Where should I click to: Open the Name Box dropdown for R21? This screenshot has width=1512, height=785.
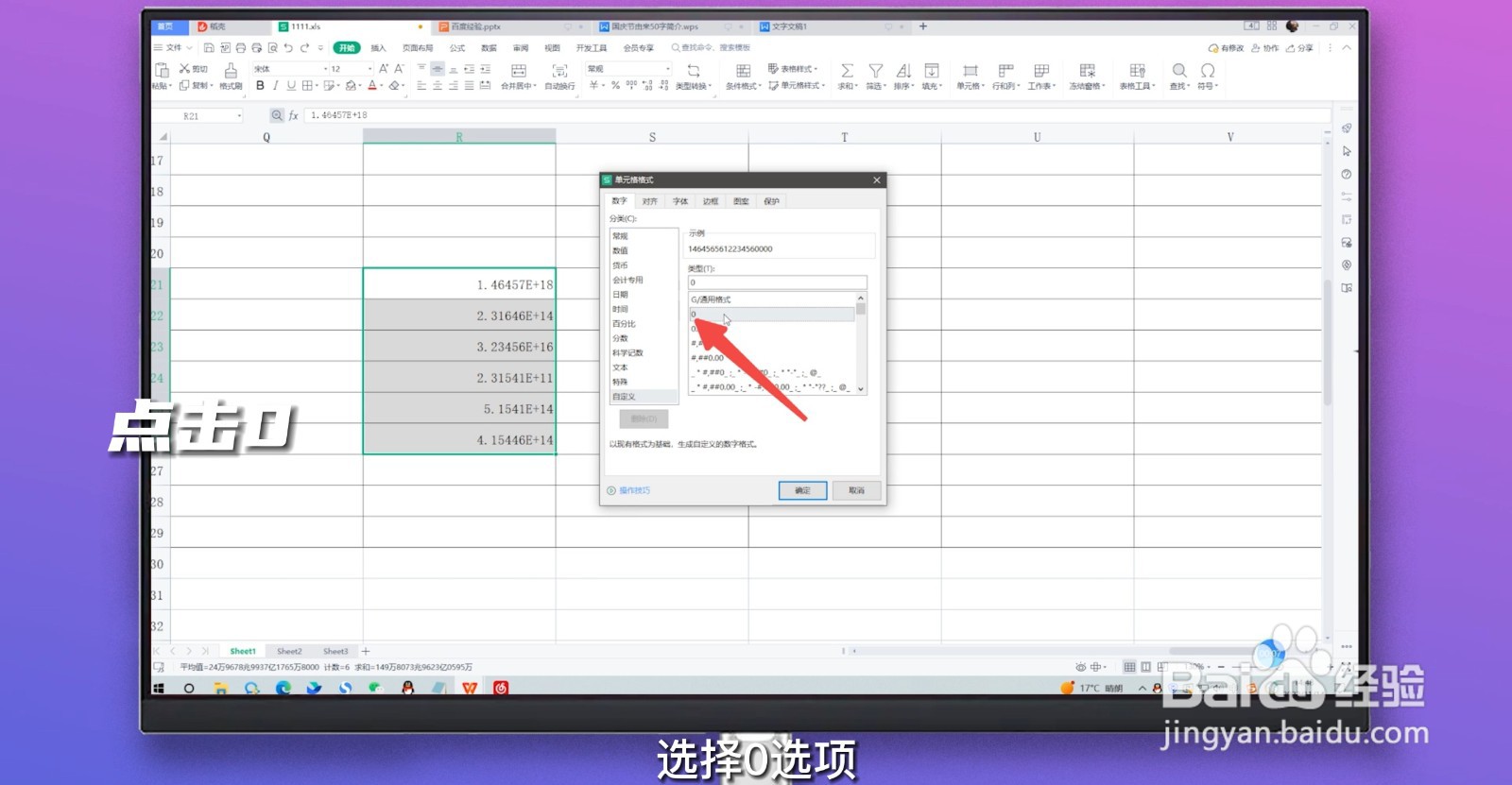239,115
